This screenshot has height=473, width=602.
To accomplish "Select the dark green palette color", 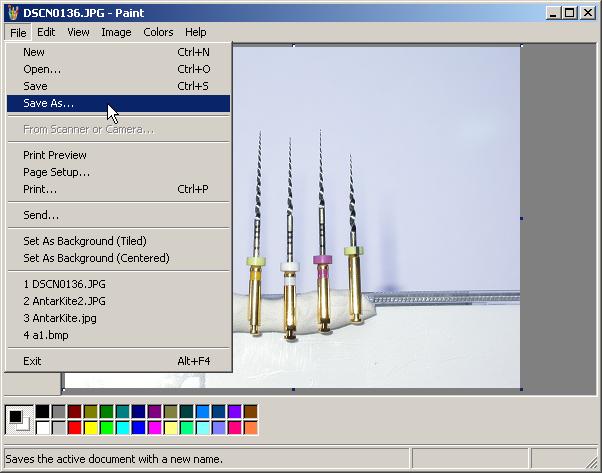I will [x=107, y=412].
